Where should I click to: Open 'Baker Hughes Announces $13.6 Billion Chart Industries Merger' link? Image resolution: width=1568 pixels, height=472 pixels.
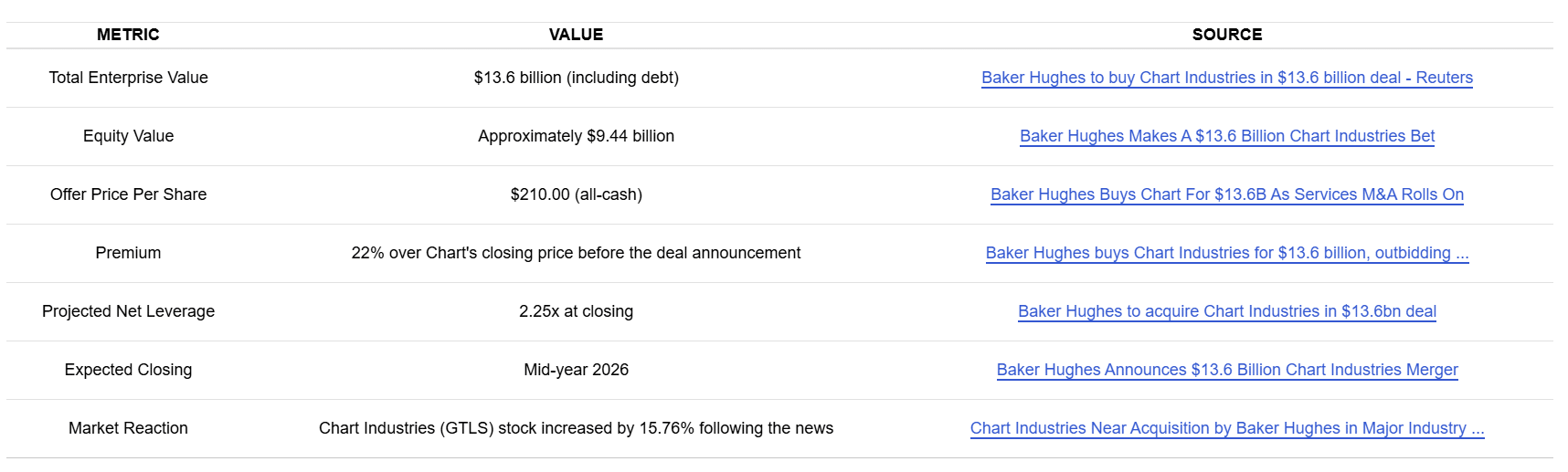pyautogui.click(x=1226, y=370)
